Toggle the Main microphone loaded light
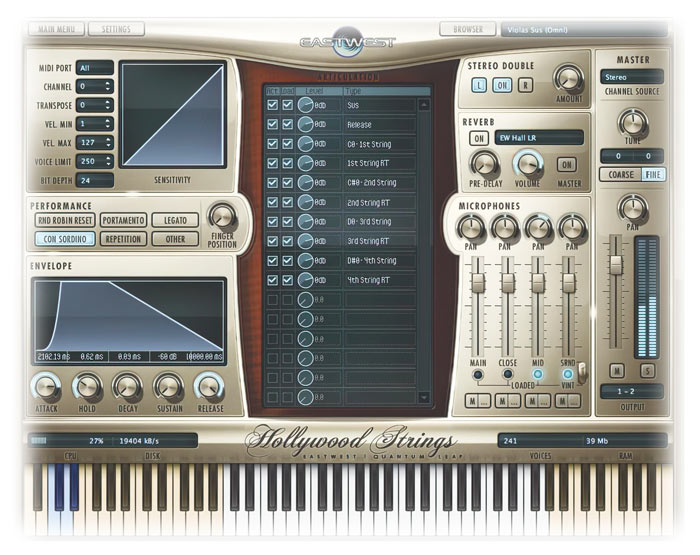The height and width of the screenshot is (555, 700). pyautogui.click(x=478, y=375)
